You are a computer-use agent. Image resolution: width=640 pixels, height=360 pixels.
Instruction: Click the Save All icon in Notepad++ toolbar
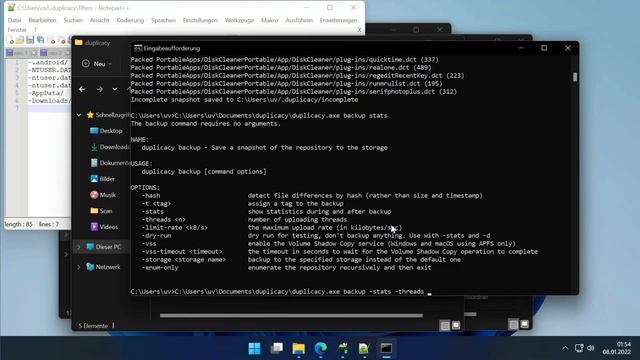40,40
